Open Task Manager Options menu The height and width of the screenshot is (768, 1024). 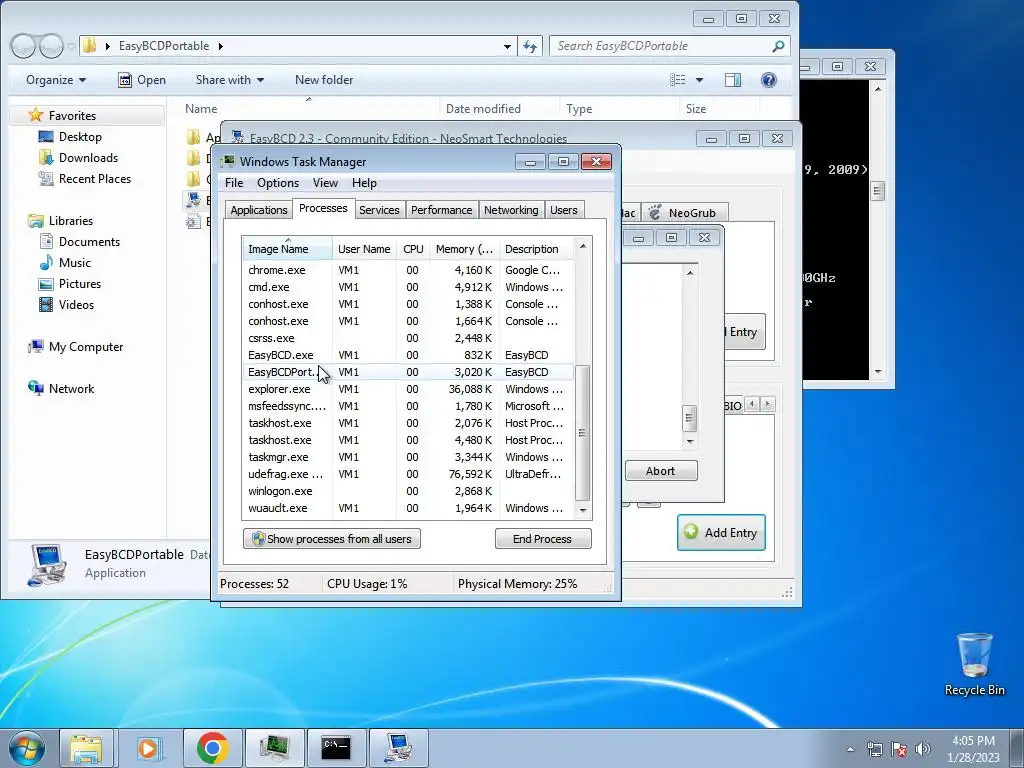pos(278,183)
